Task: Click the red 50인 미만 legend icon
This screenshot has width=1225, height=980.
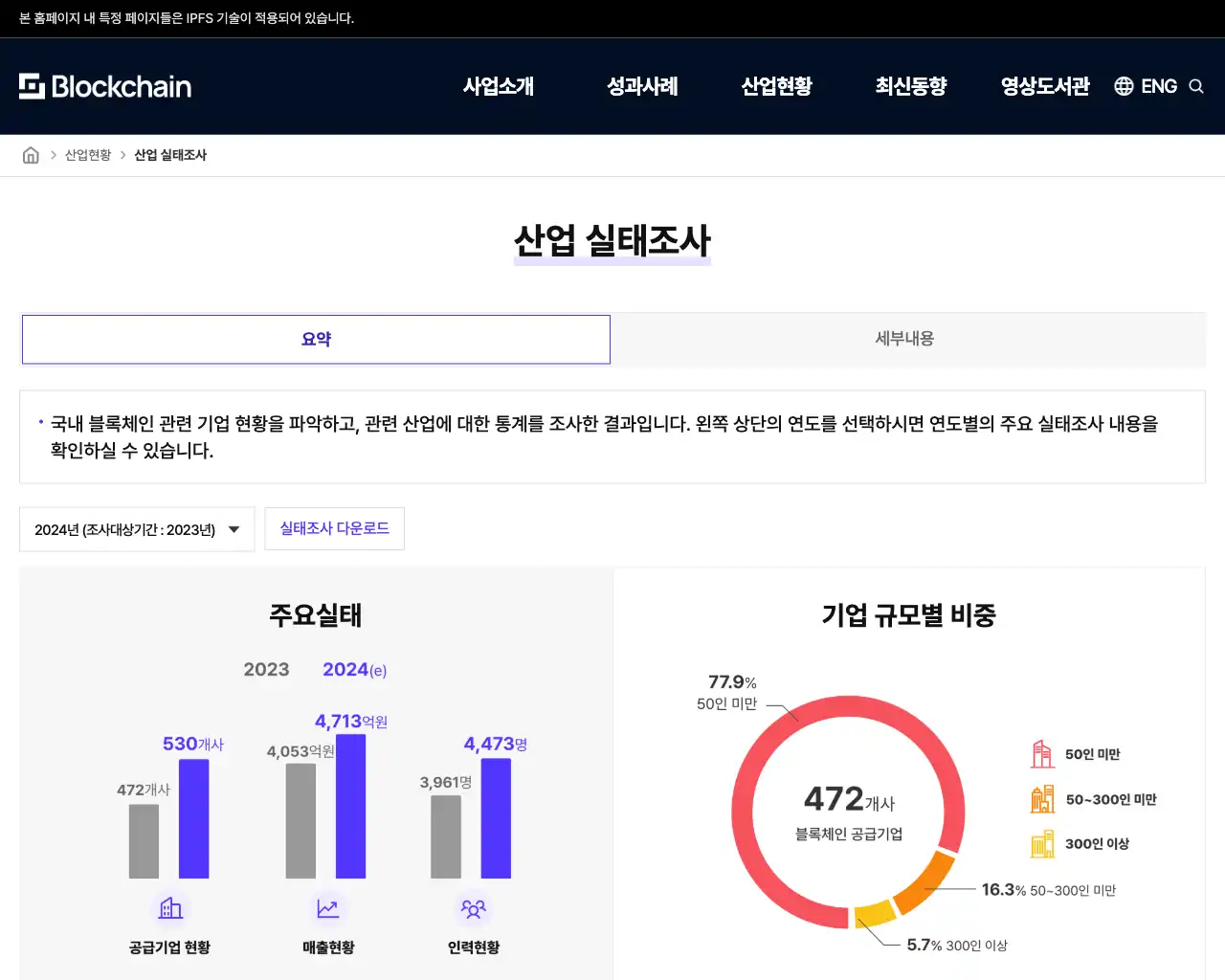Action: click(x=1042, y=754)
